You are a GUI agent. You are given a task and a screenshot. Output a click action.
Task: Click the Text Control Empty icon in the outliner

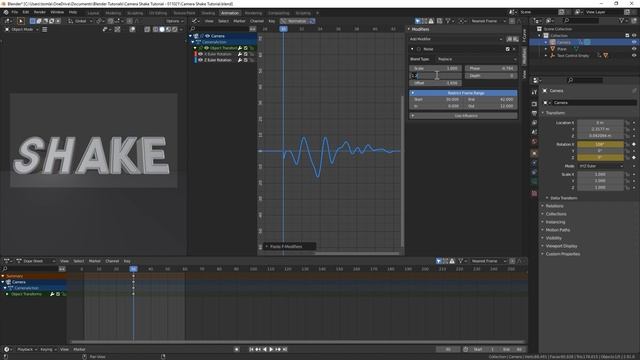pyautogui.click(x=553, y=55)
